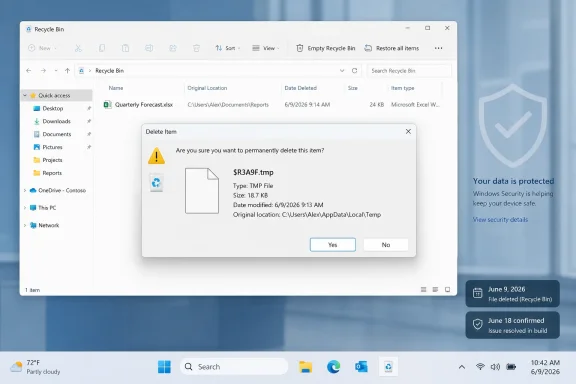
Task: Open the Reports folder in sidebar
Action: 52,173
